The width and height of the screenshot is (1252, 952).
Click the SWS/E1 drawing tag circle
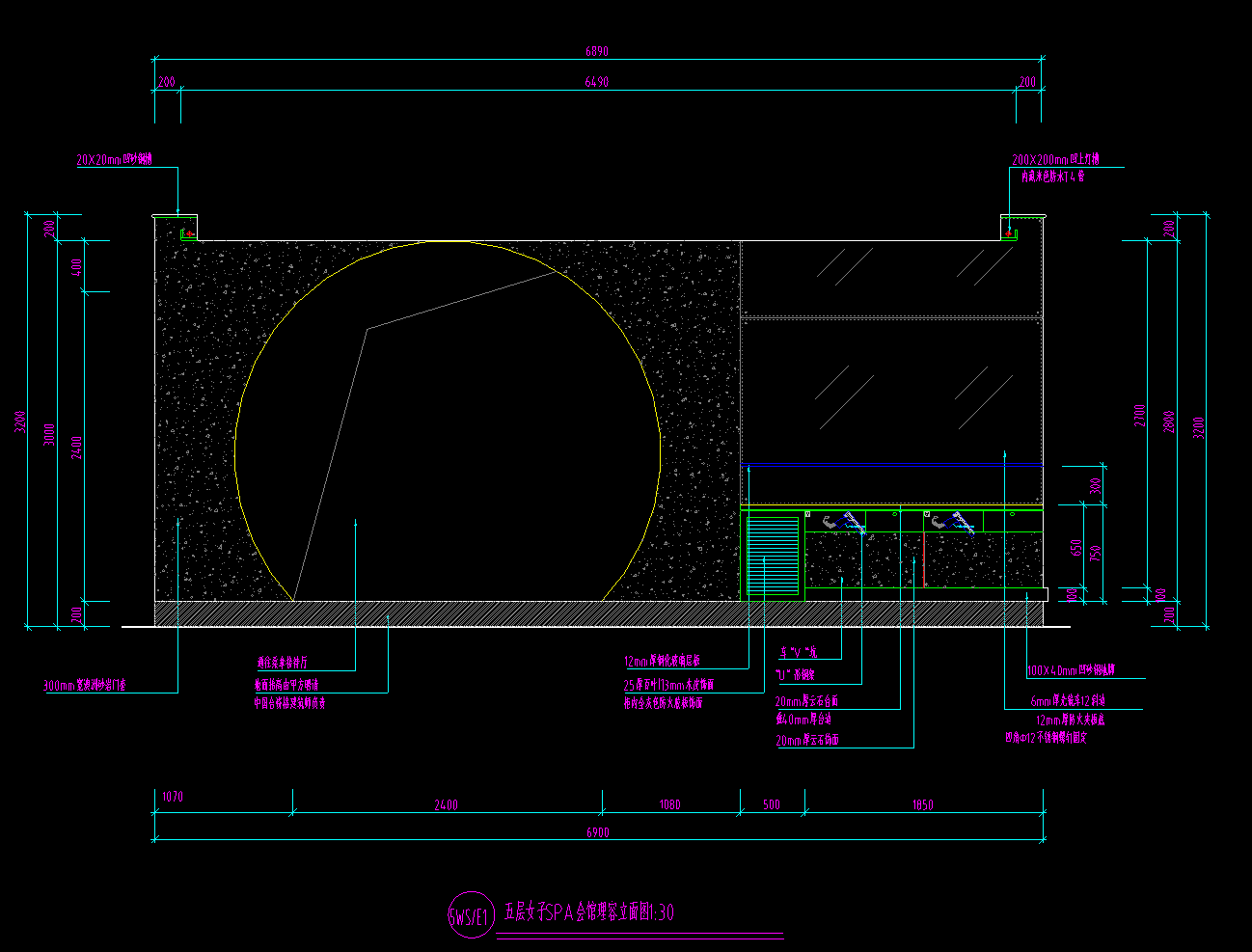click(470, 914)
